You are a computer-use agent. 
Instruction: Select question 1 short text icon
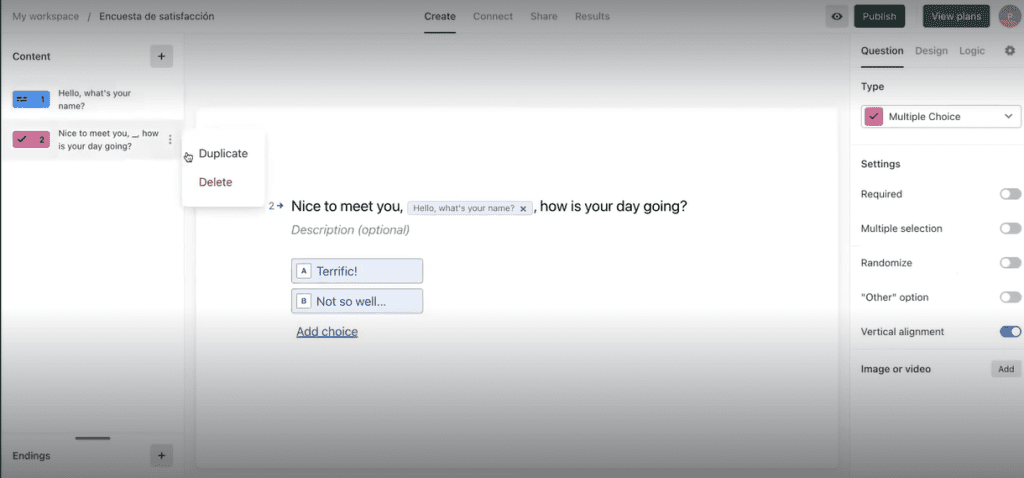click(31, 99)
